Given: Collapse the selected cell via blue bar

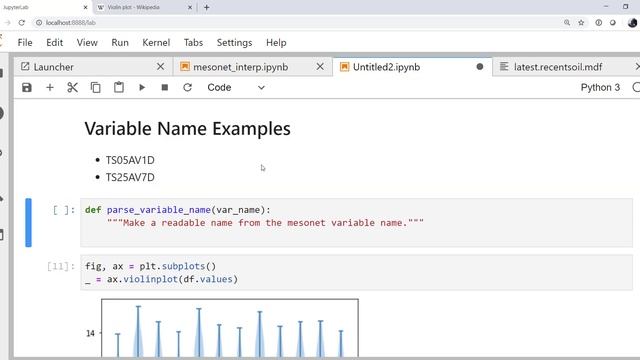Looking at the screenshot, I should coord(28,222).
